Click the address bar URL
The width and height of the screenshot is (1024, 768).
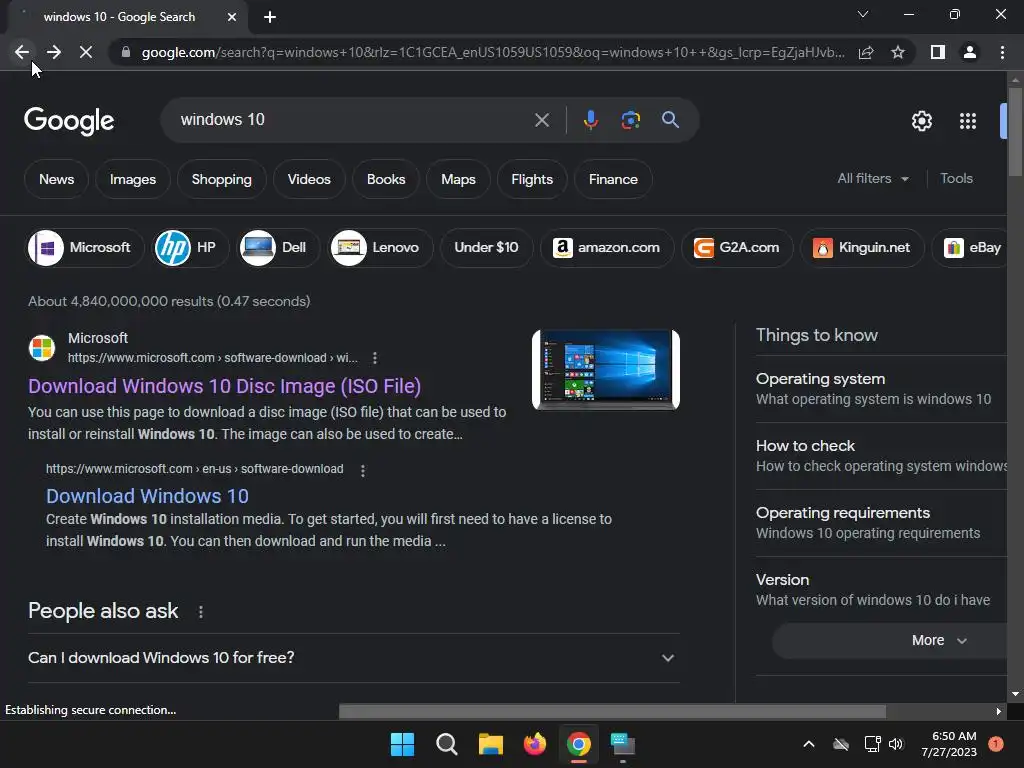pyautogui.click(x=493, y=52)
